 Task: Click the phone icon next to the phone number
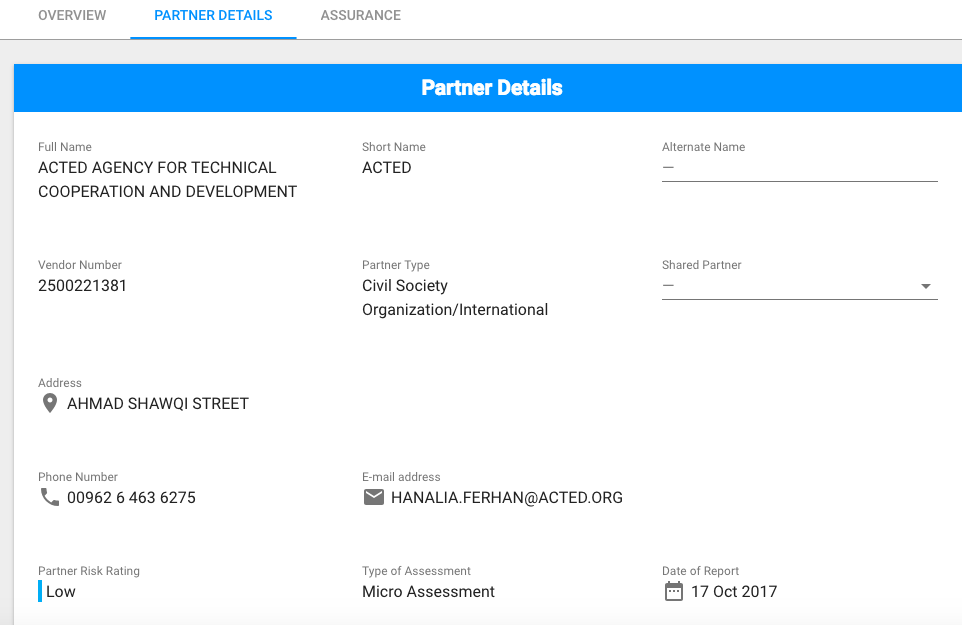50,497
